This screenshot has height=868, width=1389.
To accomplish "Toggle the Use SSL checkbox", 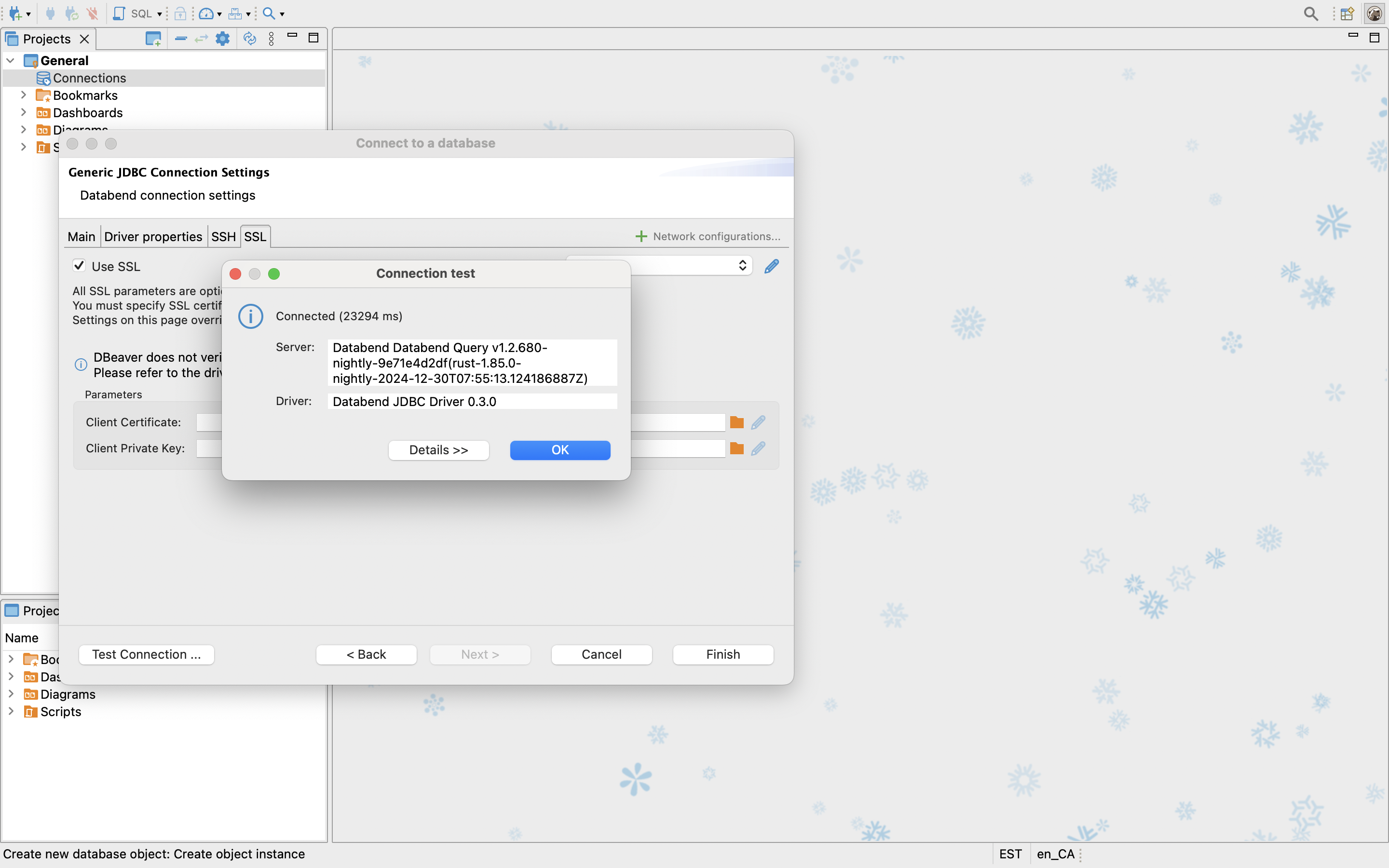I will tap(79, 266).
